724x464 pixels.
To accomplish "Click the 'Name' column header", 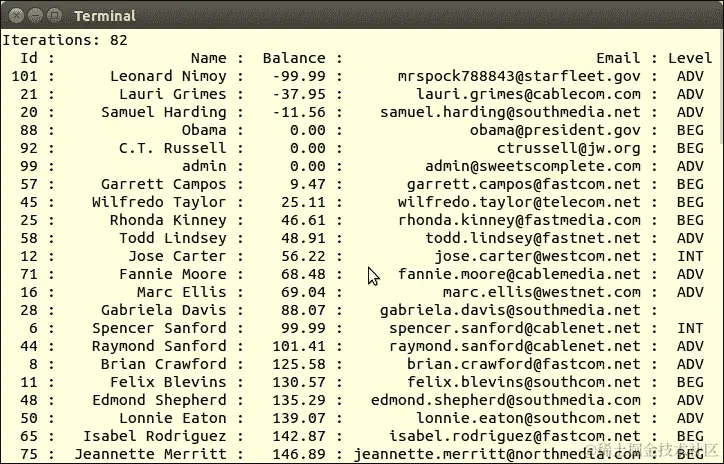I will tap(209, 58).
